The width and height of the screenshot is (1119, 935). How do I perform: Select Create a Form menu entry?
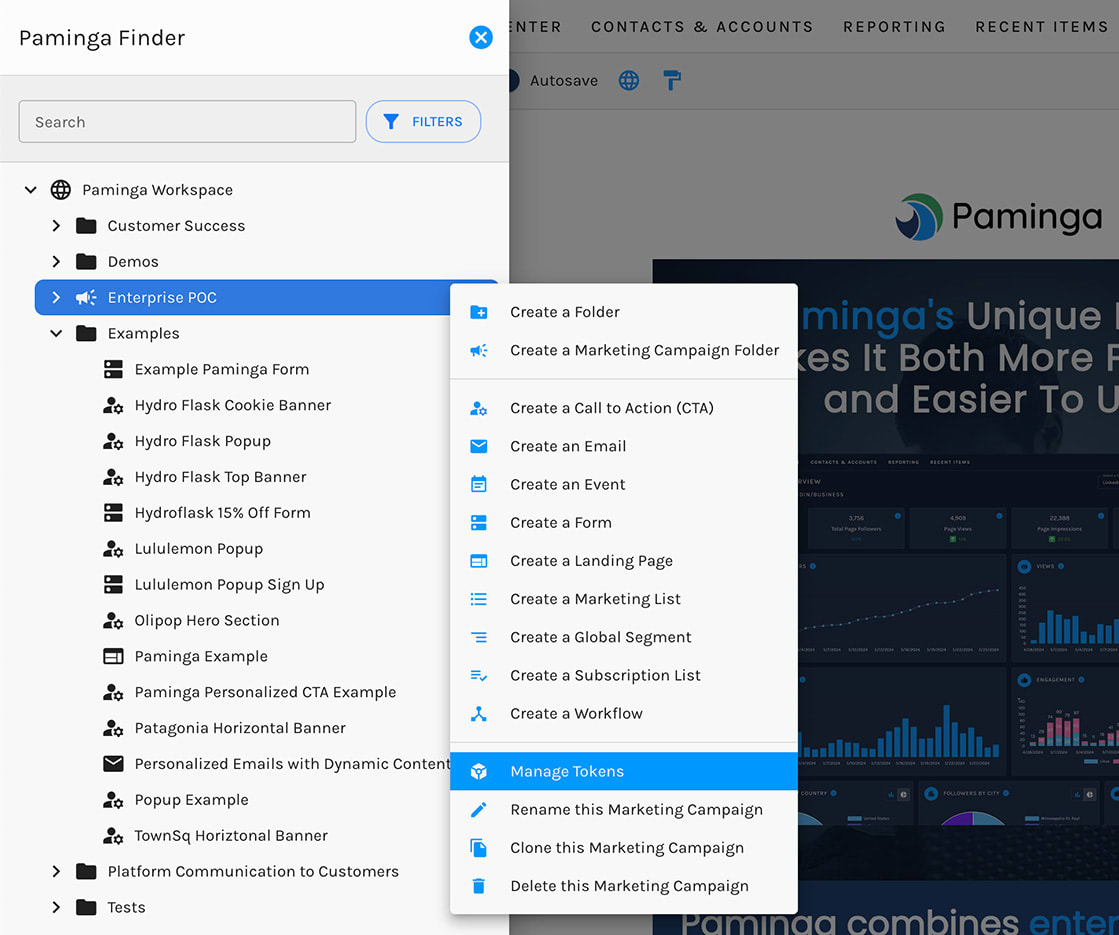[x=624, y=522]
